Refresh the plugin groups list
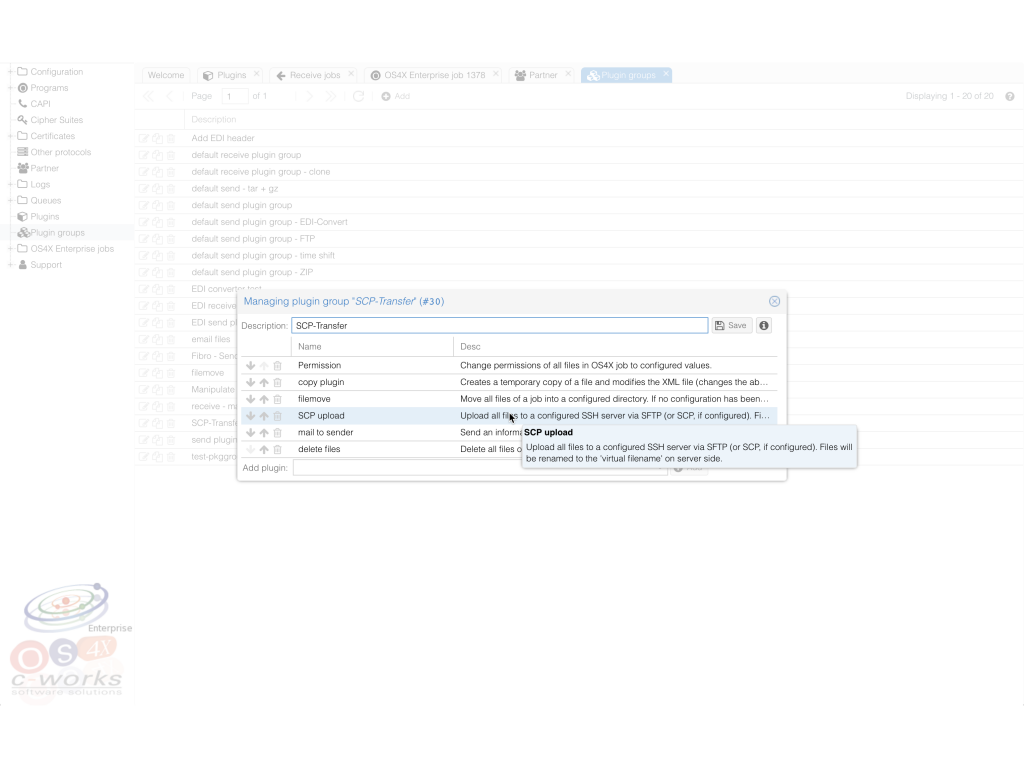The width and height of the screenshot is (1024, 768). click(x=359, y=96)
